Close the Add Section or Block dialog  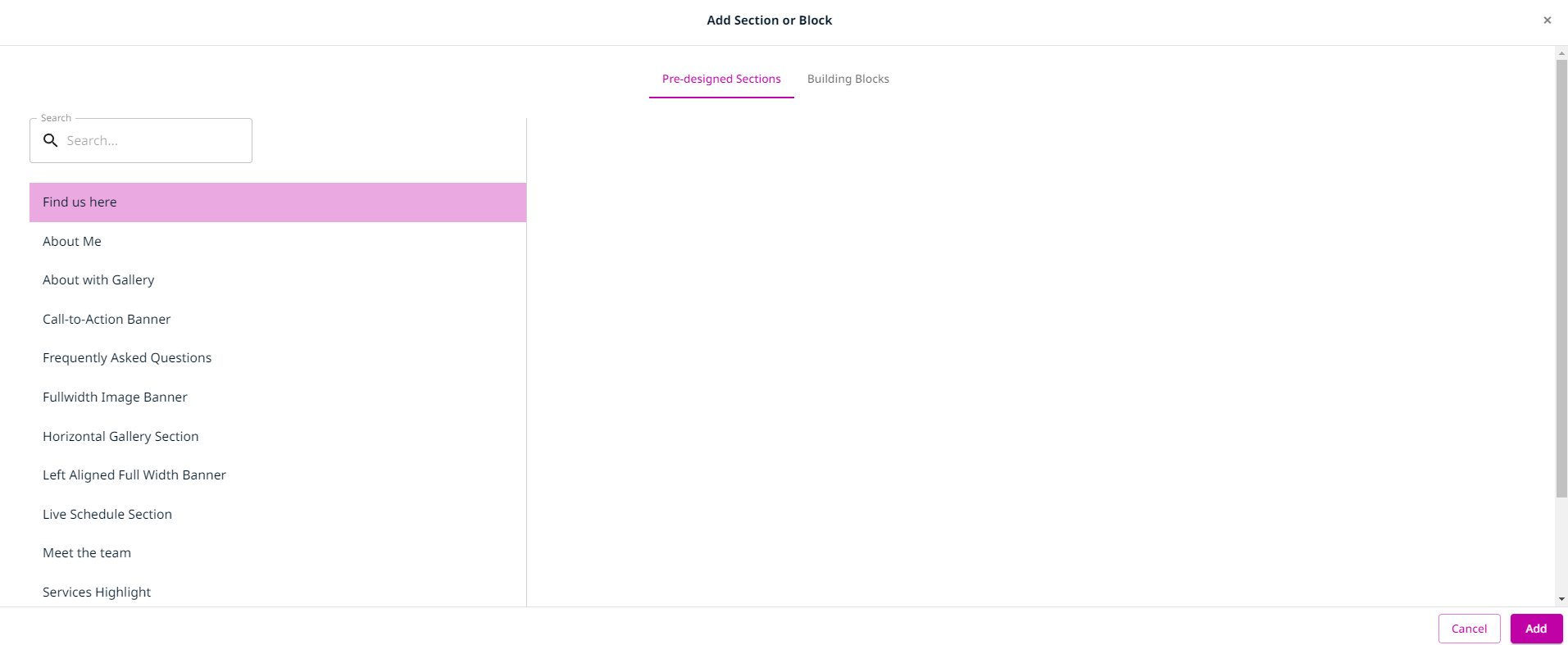click(x=1547, y=20)
